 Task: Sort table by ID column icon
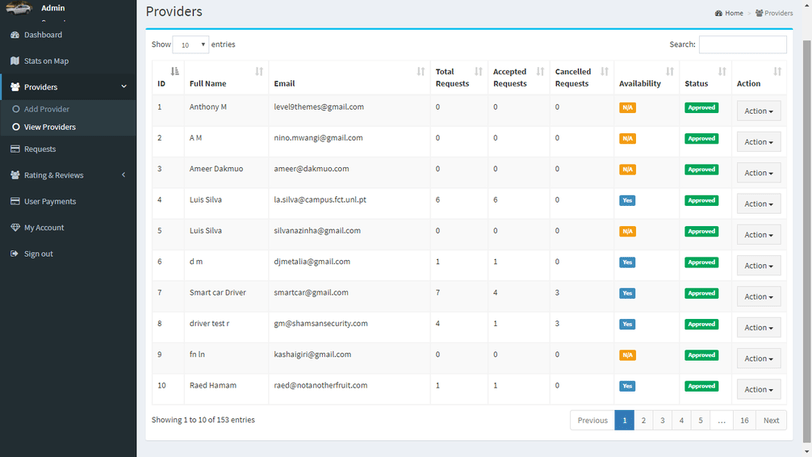click(175, 72)
